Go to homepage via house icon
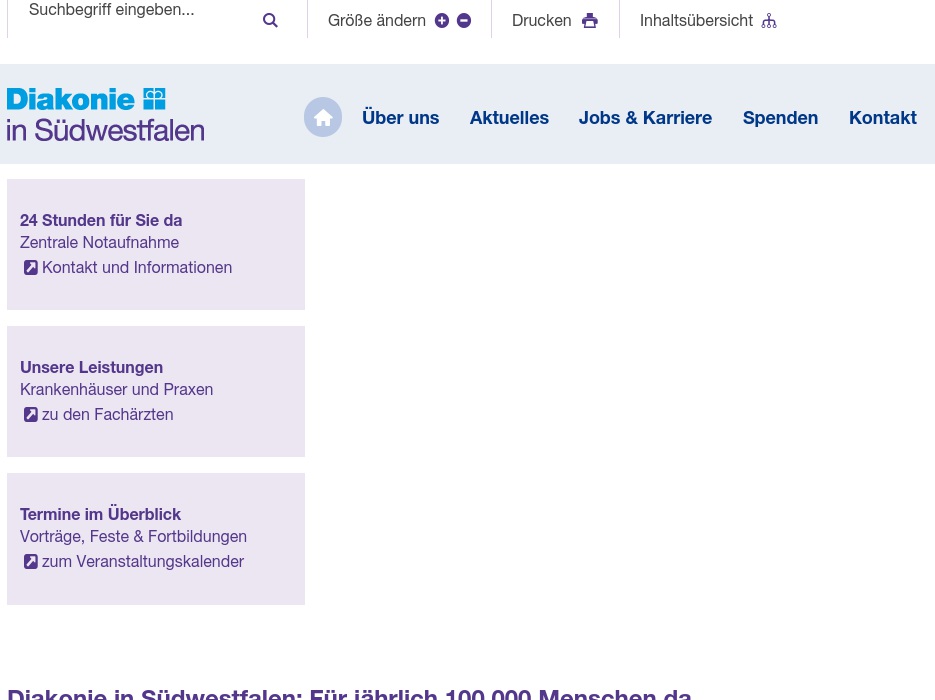Viewport: 935px width, 700px height. [323, 117]
